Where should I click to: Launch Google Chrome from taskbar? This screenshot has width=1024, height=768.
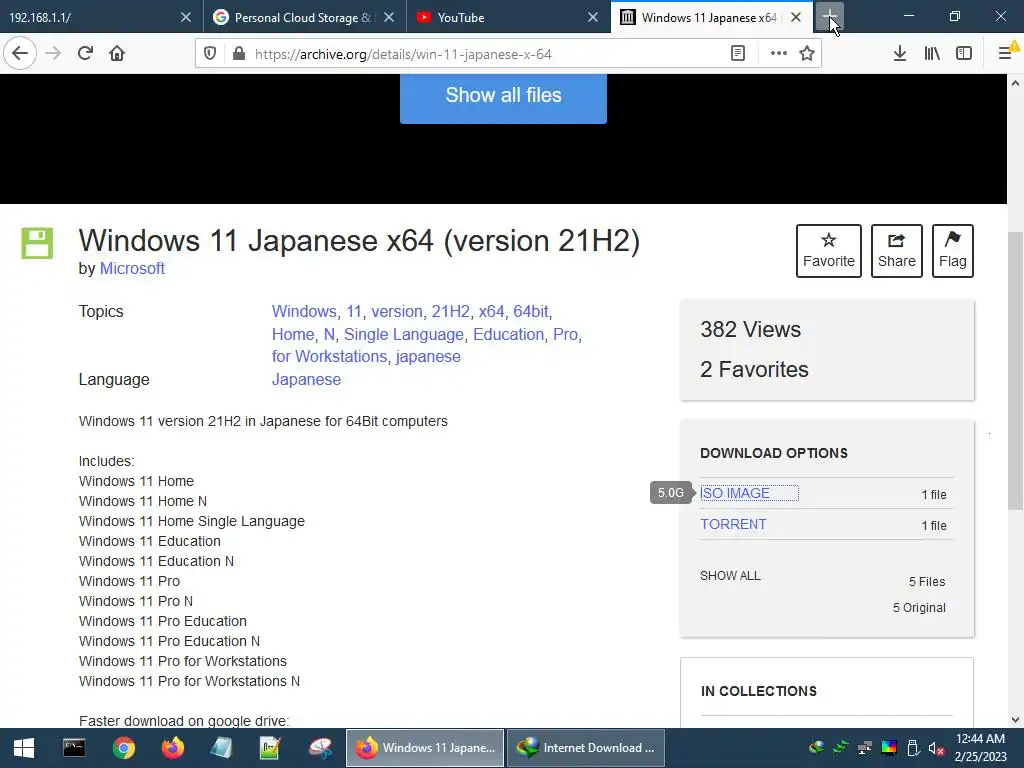(x=123, y=748)
